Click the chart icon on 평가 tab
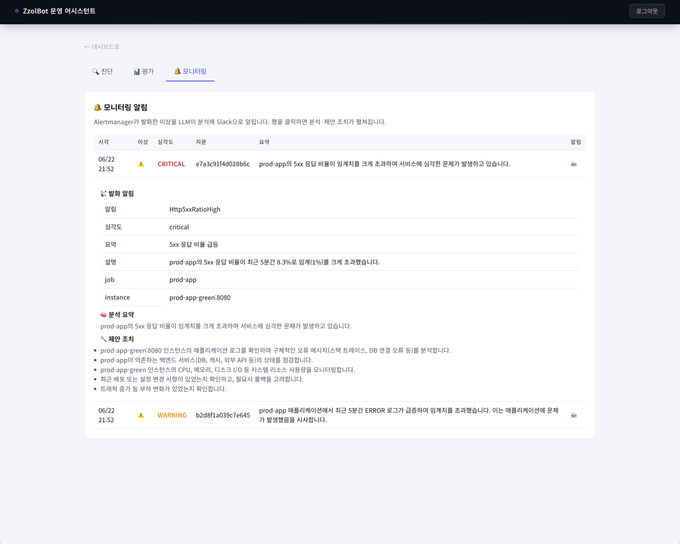 pos(137,72)
